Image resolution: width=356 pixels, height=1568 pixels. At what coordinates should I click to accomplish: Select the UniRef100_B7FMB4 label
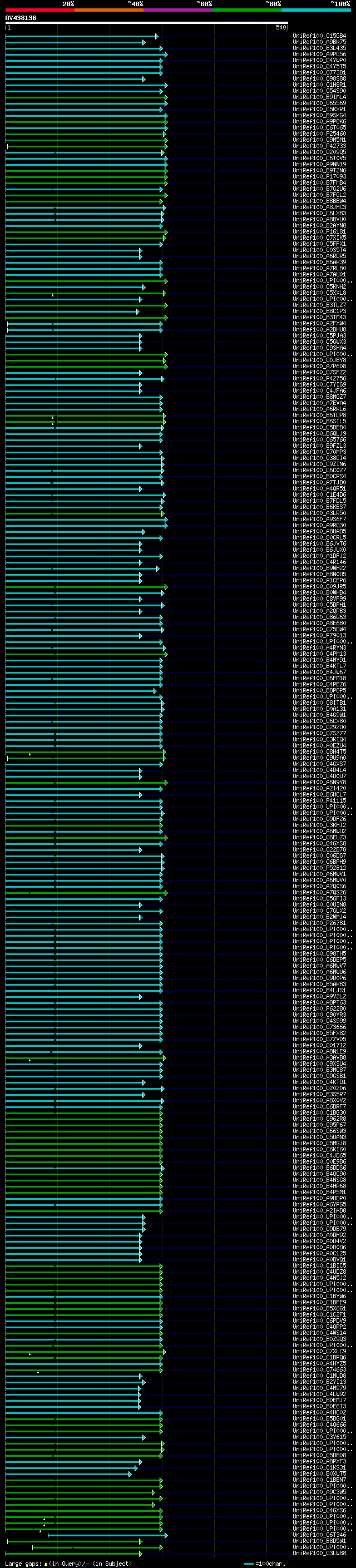319,182
